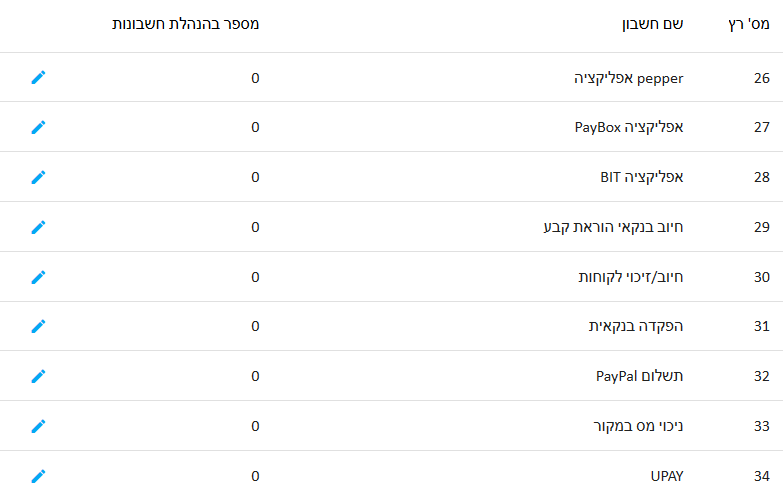This screenshot has height=493, width=783.
Task: Edit the UPAY account entry
Action: pos(38,476)
